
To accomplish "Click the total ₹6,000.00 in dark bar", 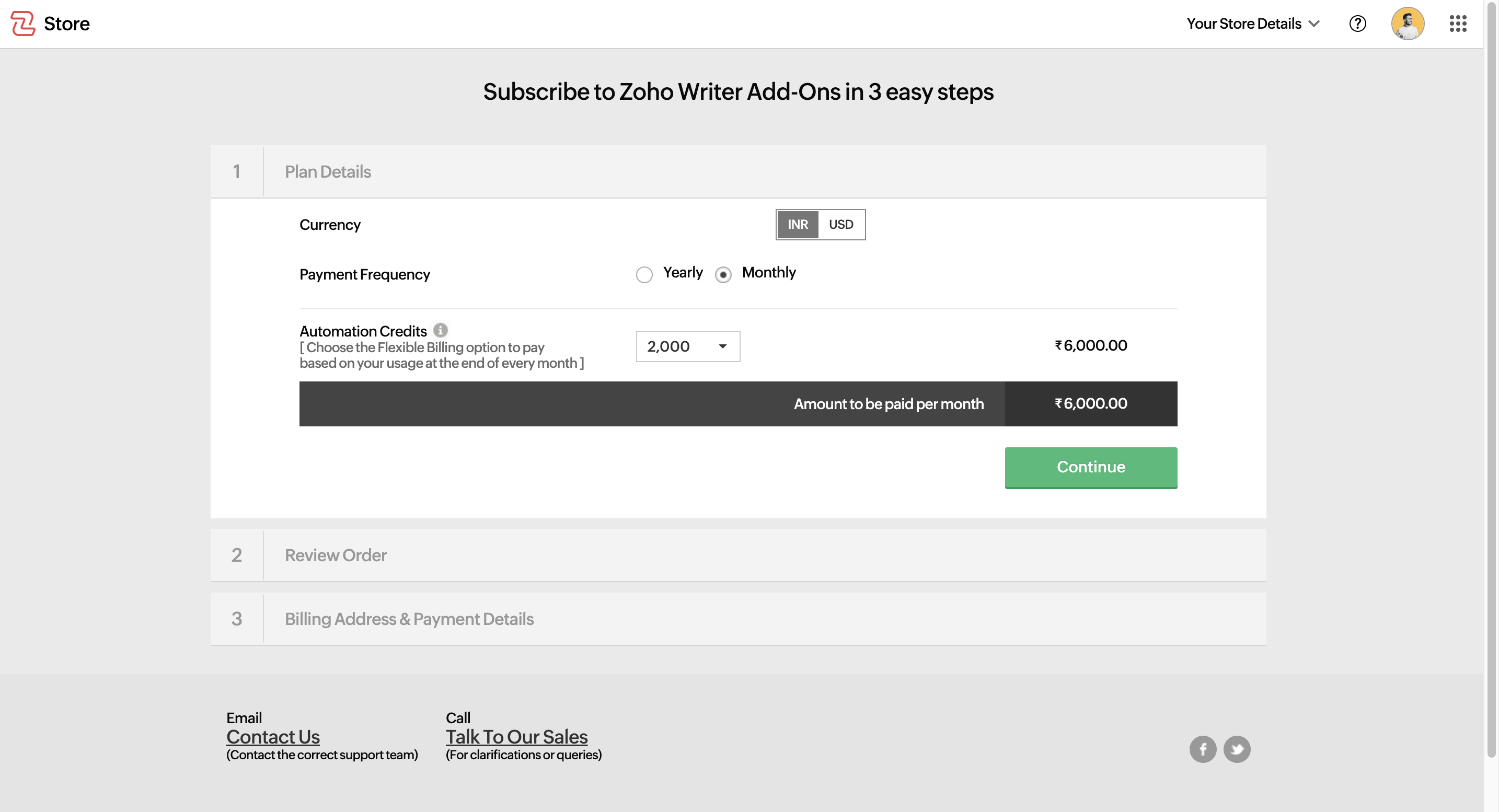I will pyautogui.click(x=1090, y=404).
